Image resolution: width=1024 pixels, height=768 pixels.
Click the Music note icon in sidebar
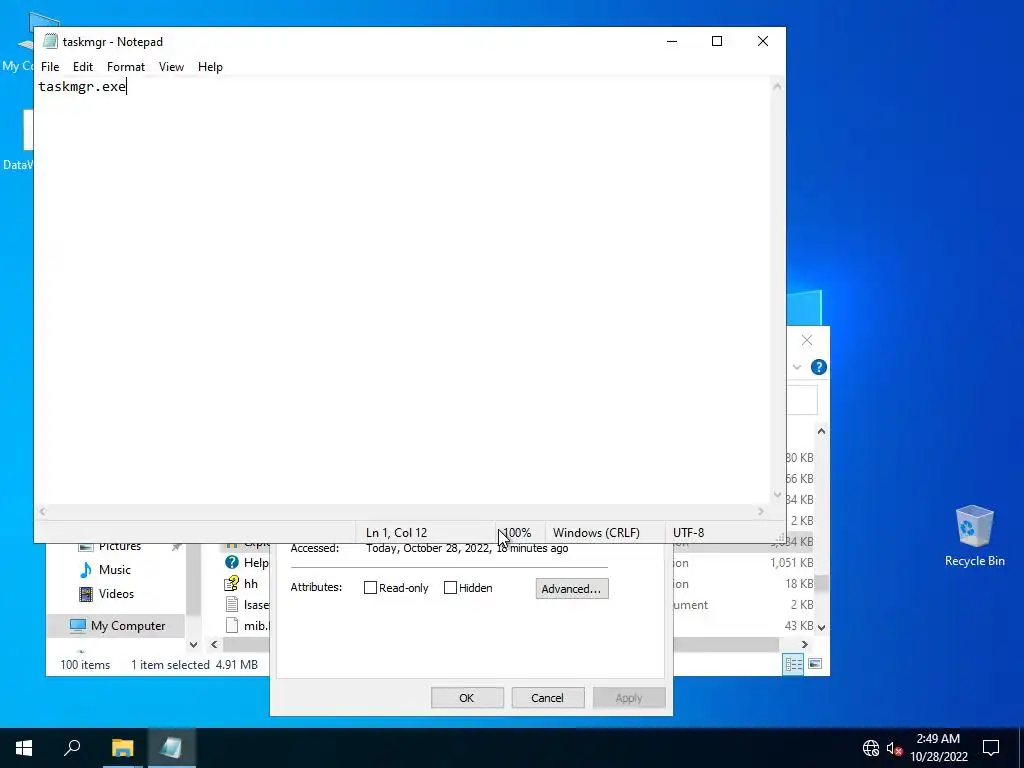click(x=86, y=569)
